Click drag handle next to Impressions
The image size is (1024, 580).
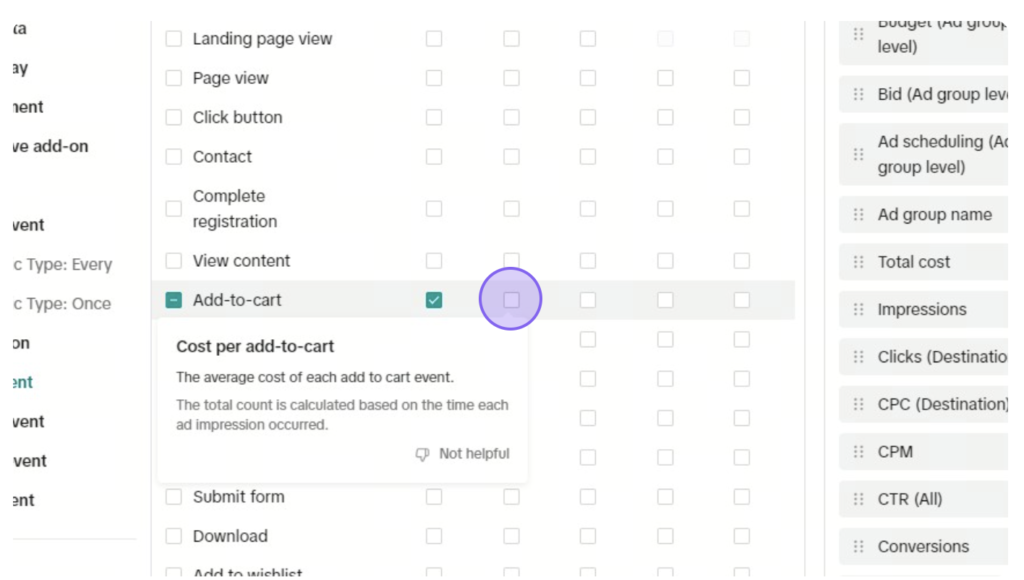point(858,309)
